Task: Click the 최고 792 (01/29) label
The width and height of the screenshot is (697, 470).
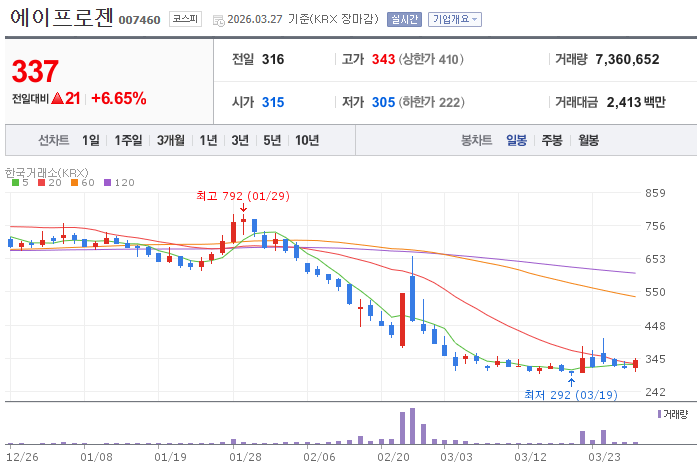Action: pyautogui.click(x=243, y=196)
